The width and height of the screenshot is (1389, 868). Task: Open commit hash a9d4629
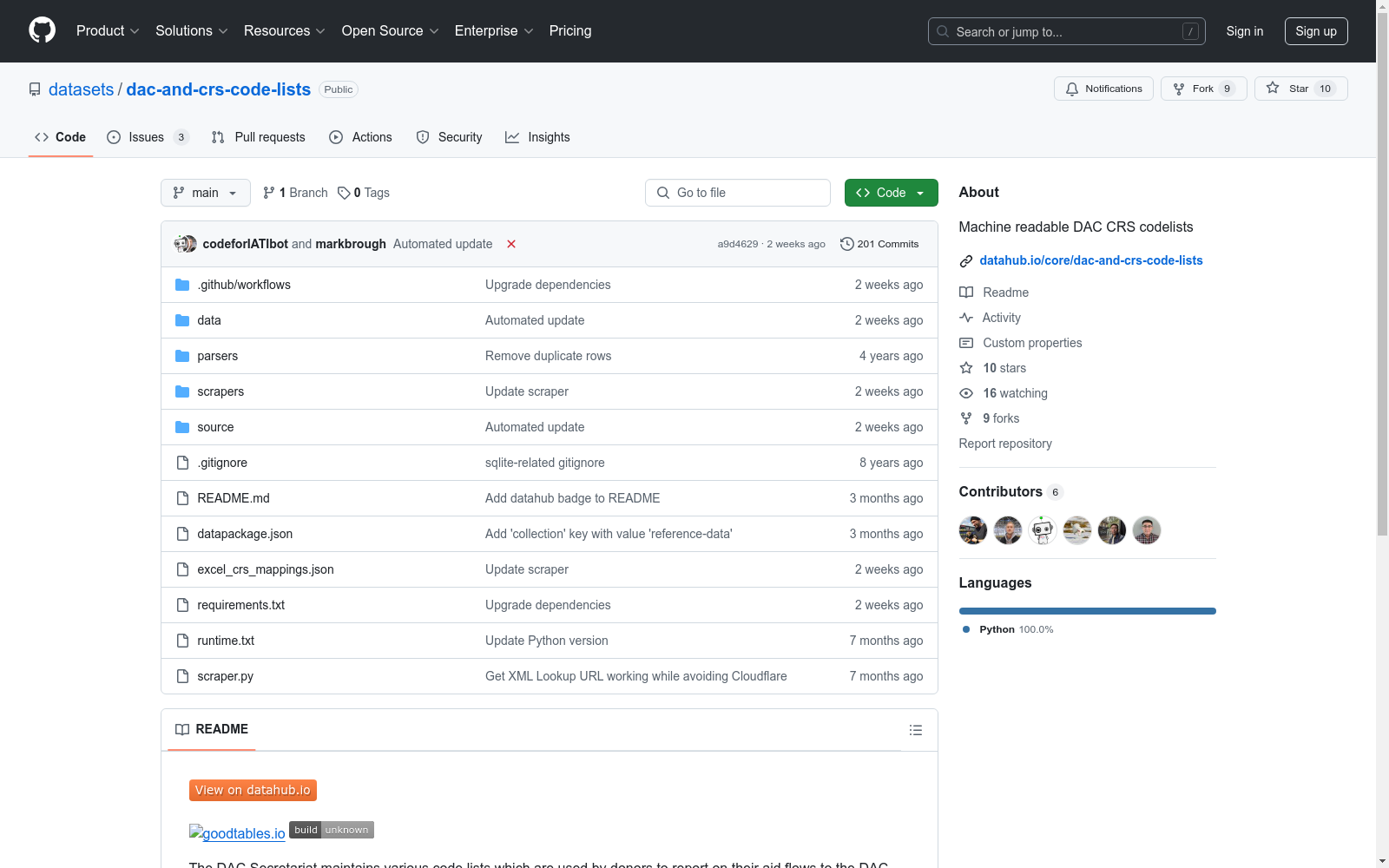point(738,244)
